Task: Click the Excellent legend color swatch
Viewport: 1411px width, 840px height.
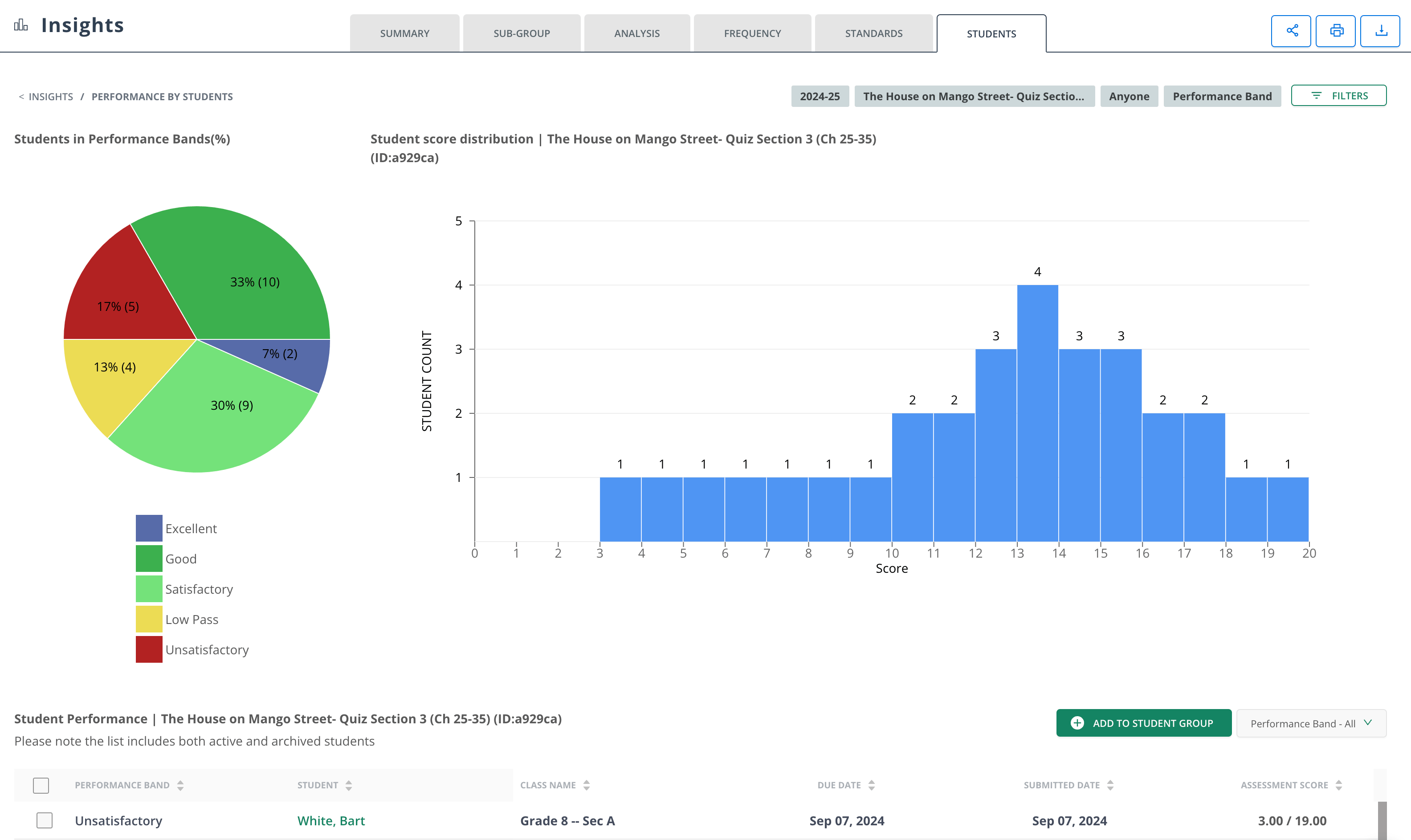Action: click(149, 528)
